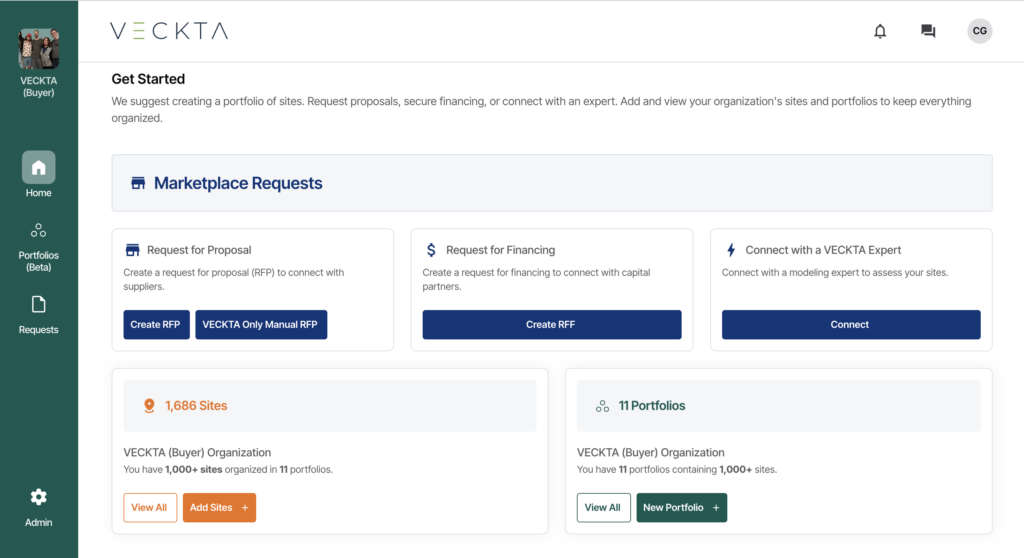Click the 11 Portfolios heading text
Screen dimensions: 1024x558
652,406
